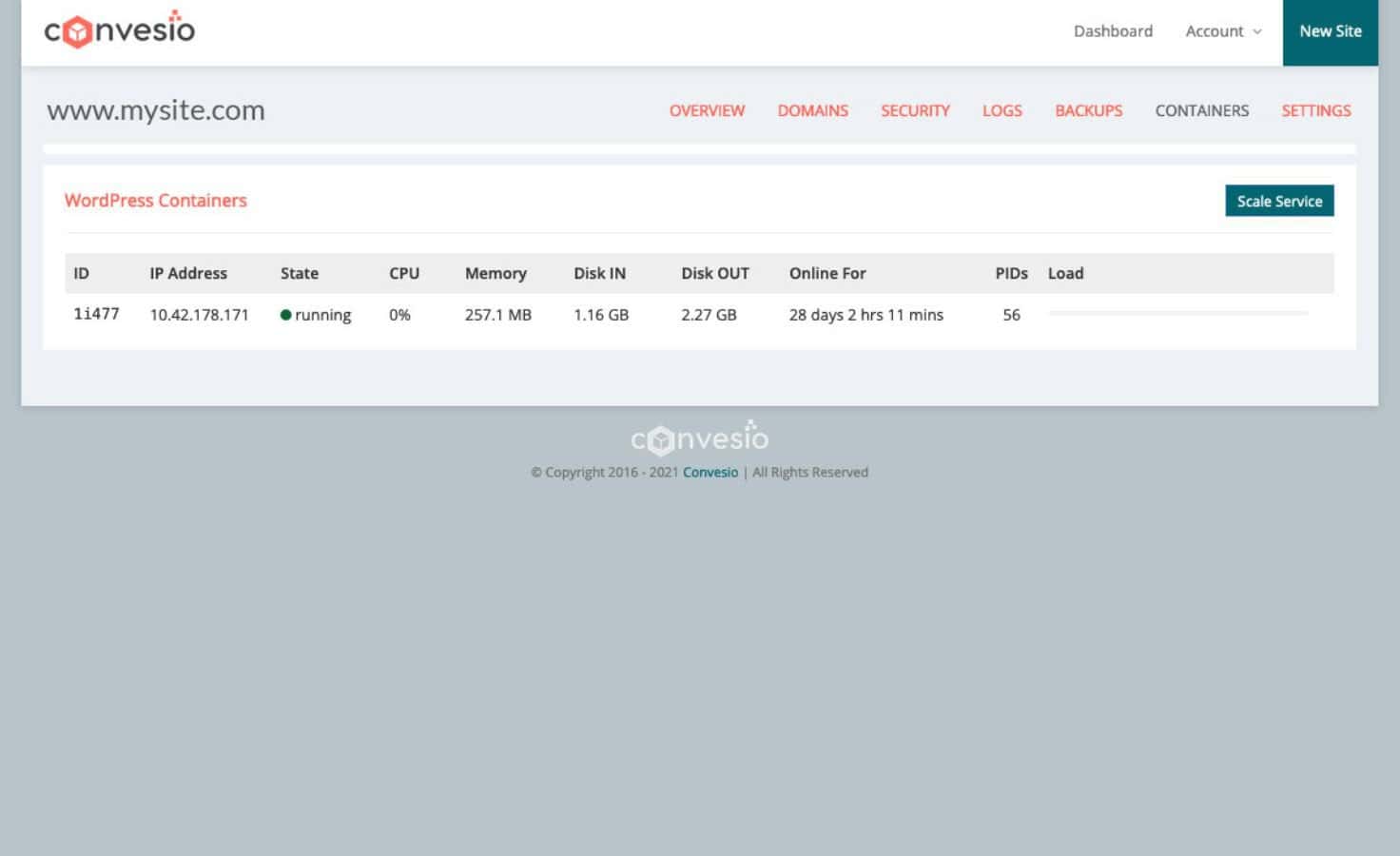
Task: Click the www.mysite.com site title
Action: coord(155,109)
